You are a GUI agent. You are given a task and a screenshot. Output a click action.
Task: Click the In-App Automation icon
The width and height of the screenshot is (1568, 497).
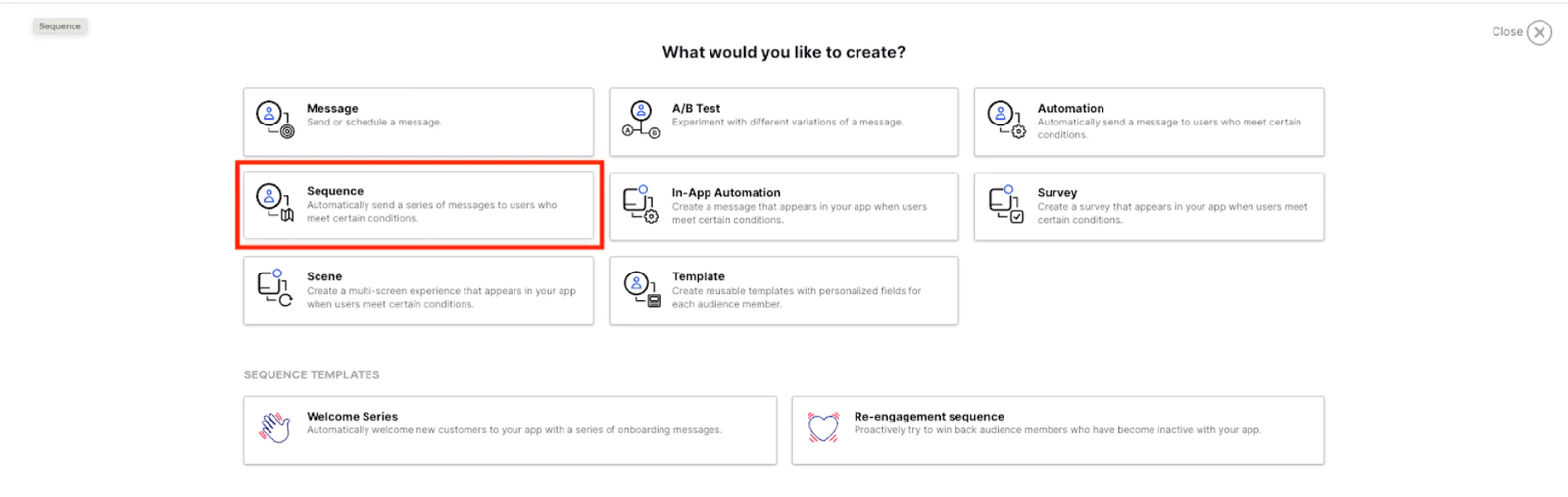point(641,203)
